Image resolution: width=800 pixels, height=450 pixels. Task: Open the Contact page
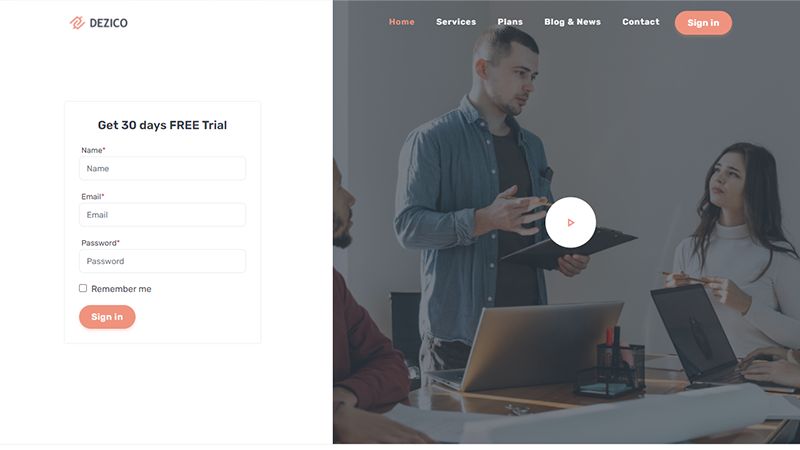pos(641,22)
